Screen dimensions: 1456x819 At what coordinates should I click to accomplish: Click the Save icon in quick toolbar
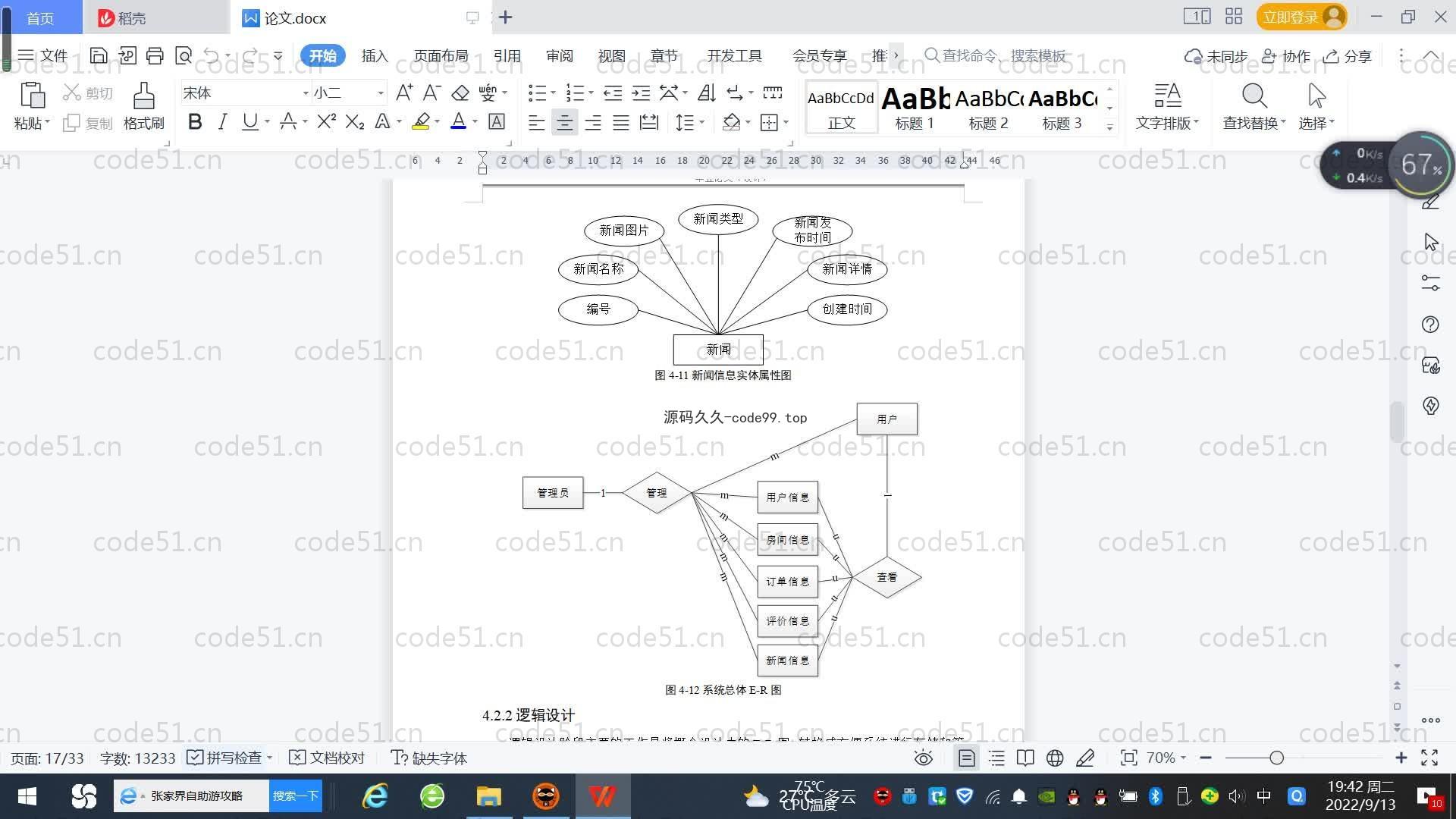[x=98, y=55]
